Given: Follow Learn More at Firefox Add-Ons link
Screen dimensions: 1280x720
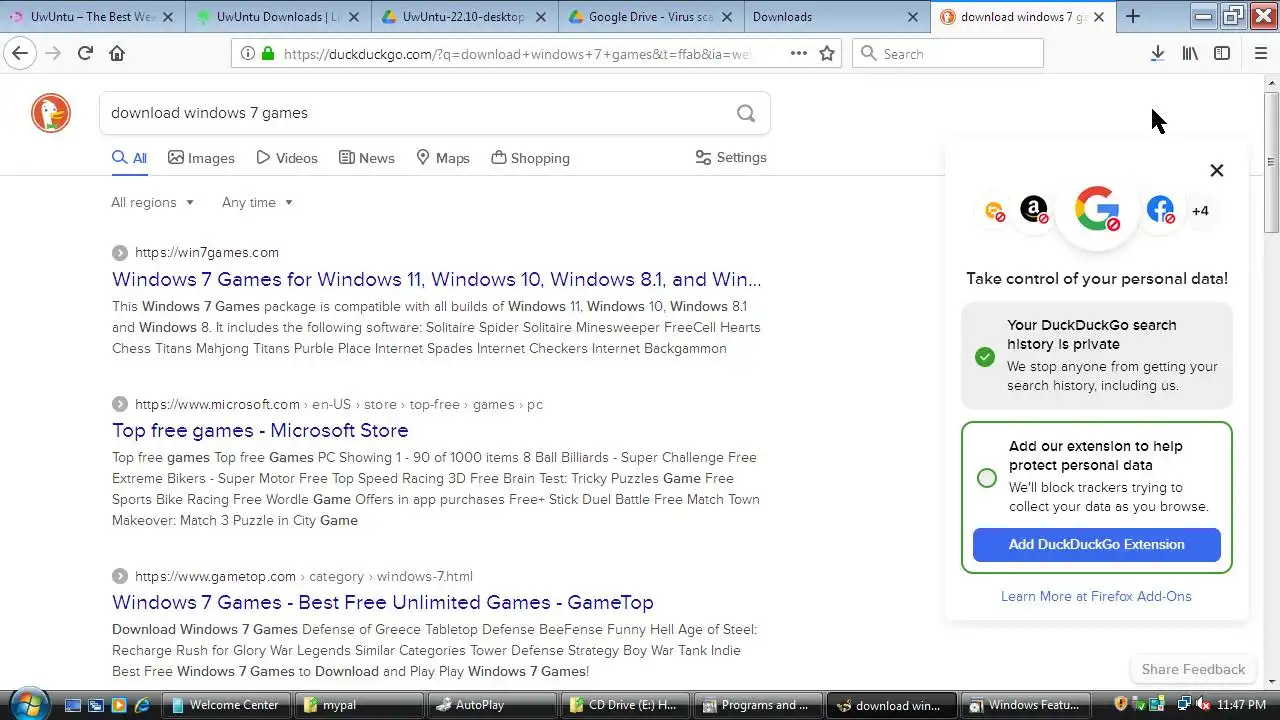Looking at the screenshot, I should 1096,596.
